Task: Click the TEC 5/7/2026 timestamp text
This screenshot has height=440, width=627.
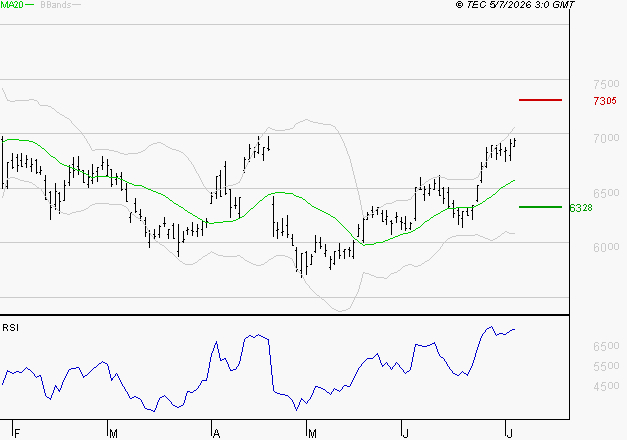Action: pyautogui.click(x=515, y=5)
